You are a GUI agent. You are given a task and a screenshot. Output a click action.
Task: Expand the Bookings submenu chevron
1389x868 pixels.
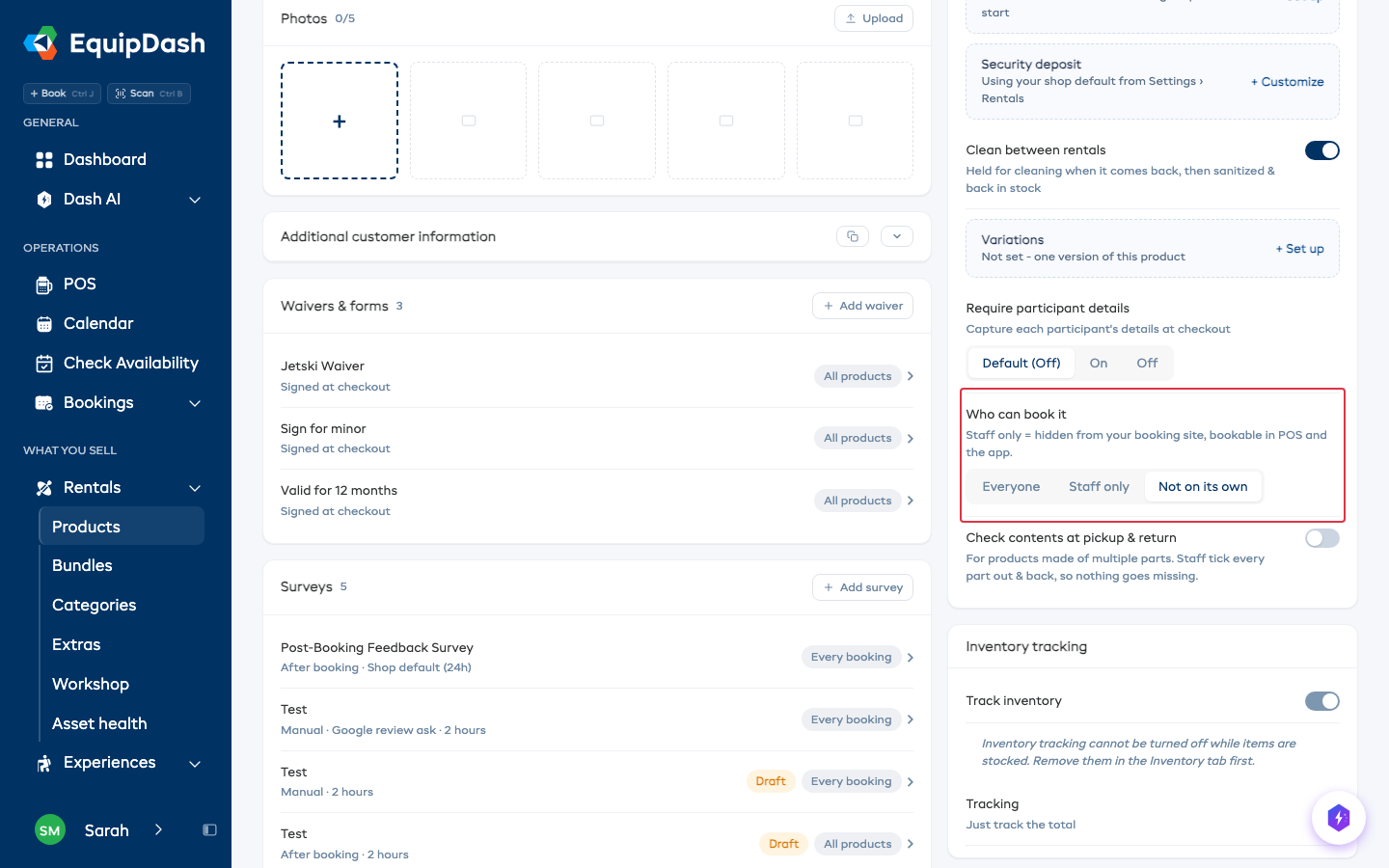(195, 403)
